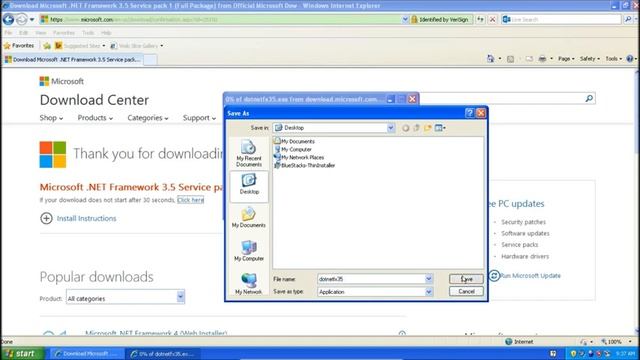
Task: Click the plus icon beside Install Instructions
Action: (x=46, y=218)
